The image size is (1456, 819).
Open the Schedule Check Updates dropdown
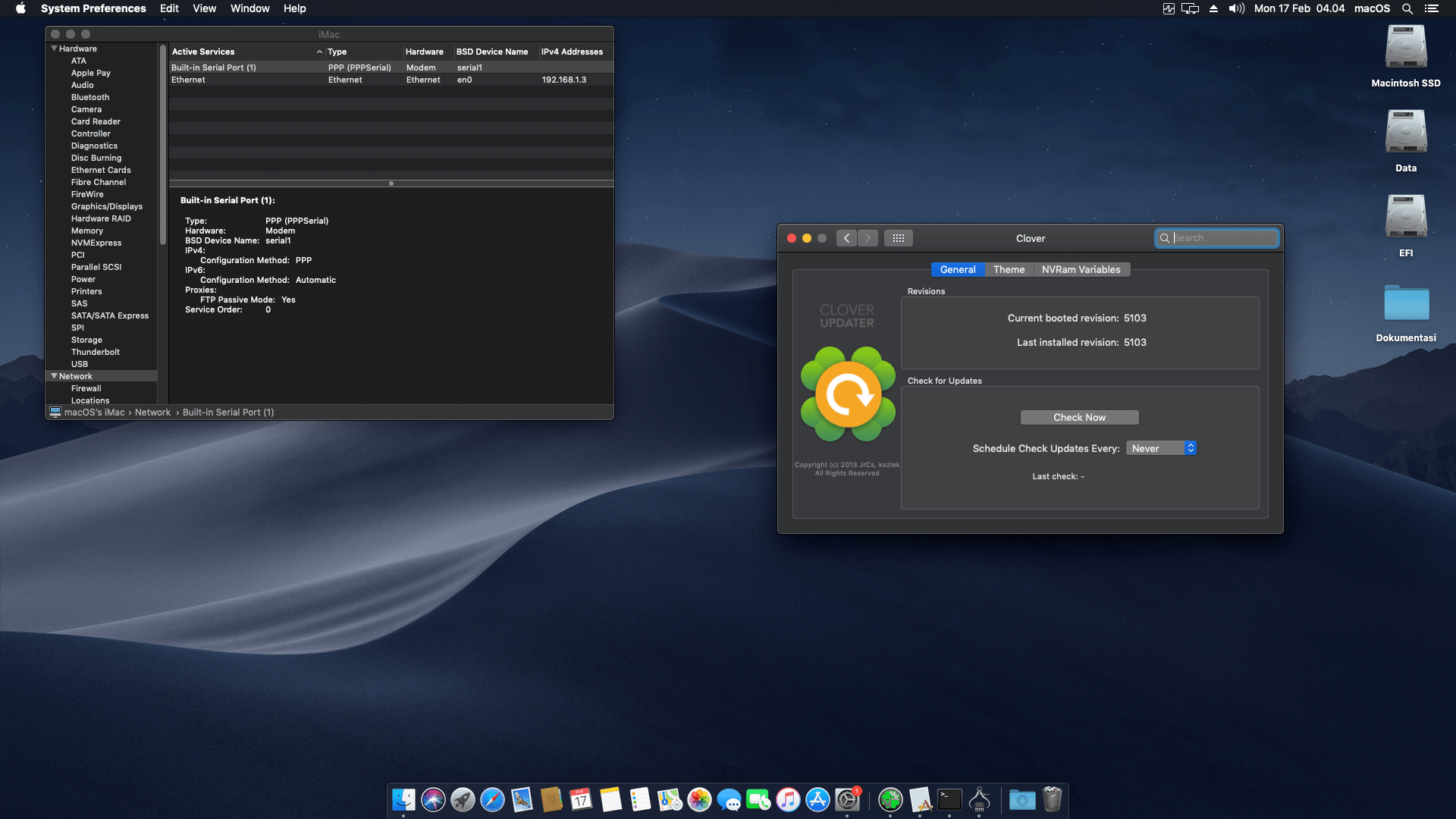(x=1161, y=448)
